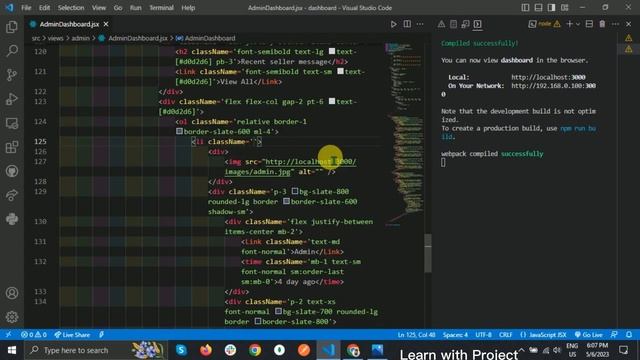Open the Python view in activity bar
This screenshot has height=360, width=640.
12,219
